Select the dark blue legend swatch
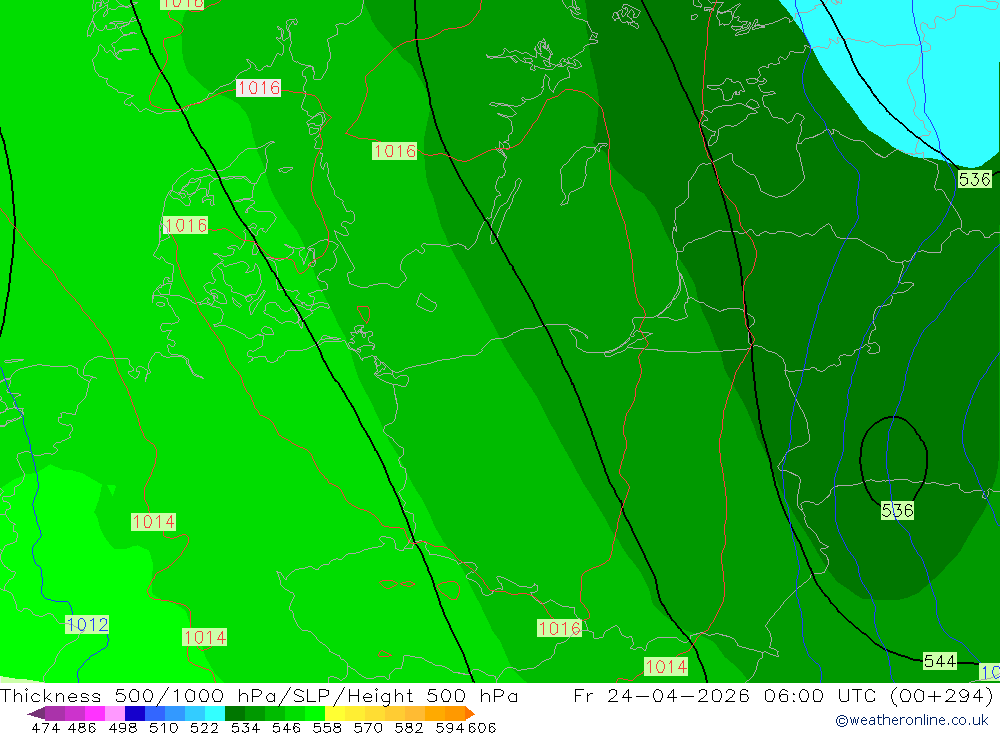 (135, 713)
